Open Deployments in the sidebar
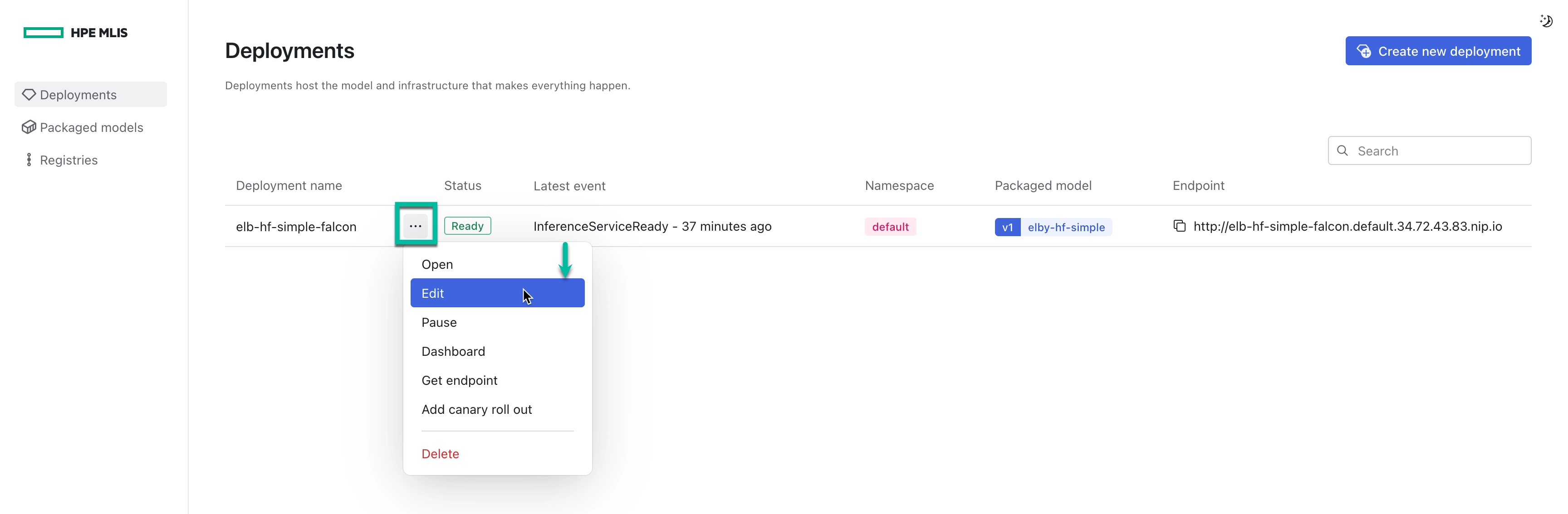 point(91,94)
